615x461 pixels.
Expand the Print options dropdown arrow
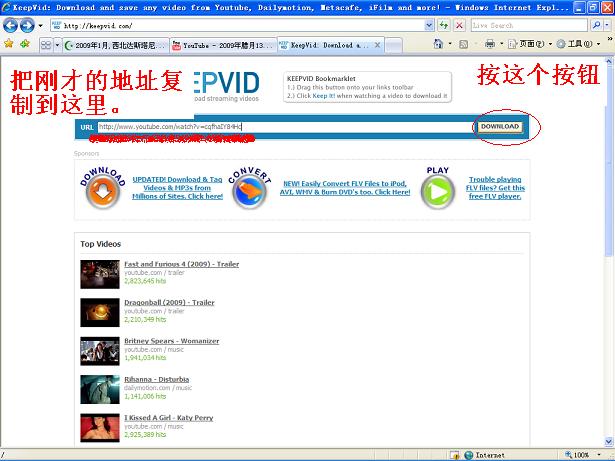[x=501, y=44]
